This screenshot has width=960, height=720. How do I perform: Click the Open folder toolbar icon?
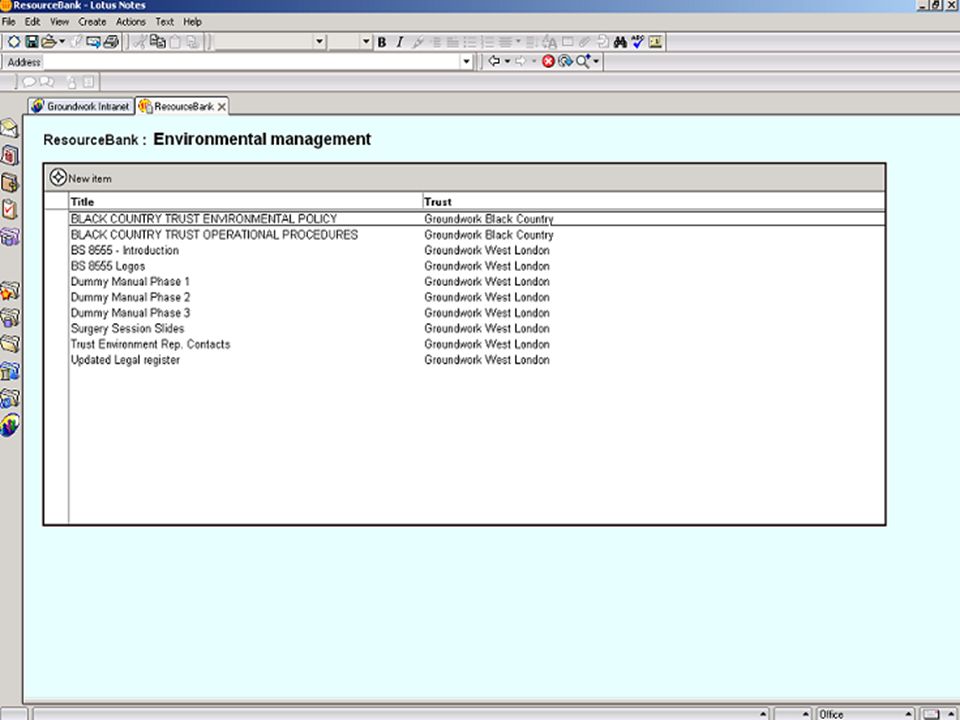point(49,42)
